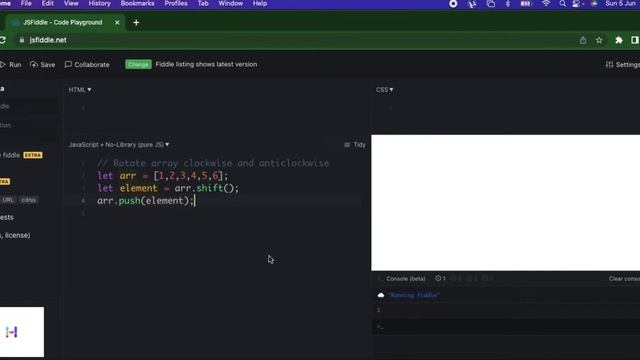Screen dimensions: 640x360
Task: Open the HTML panel dropdown
Action: (80, 90)
